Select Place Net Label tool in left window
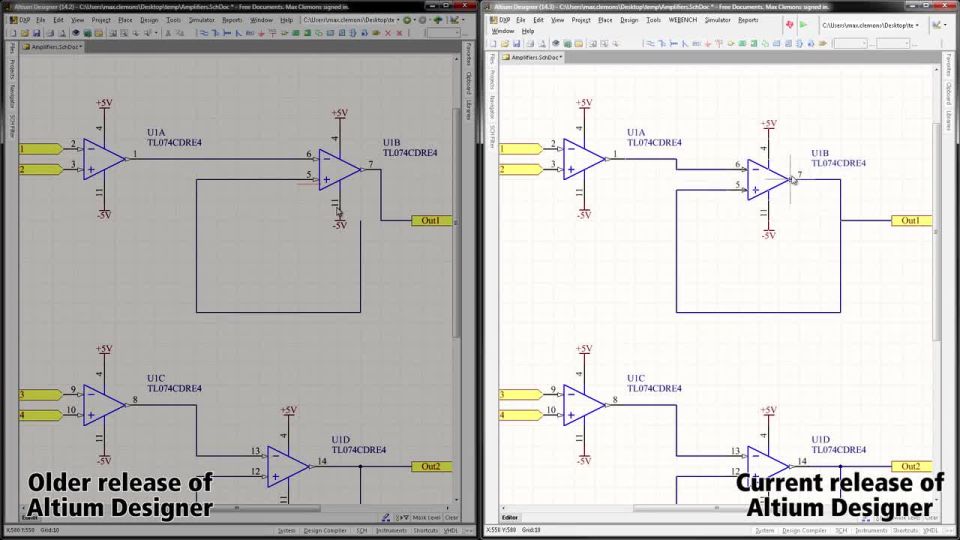 coord(250,33)
